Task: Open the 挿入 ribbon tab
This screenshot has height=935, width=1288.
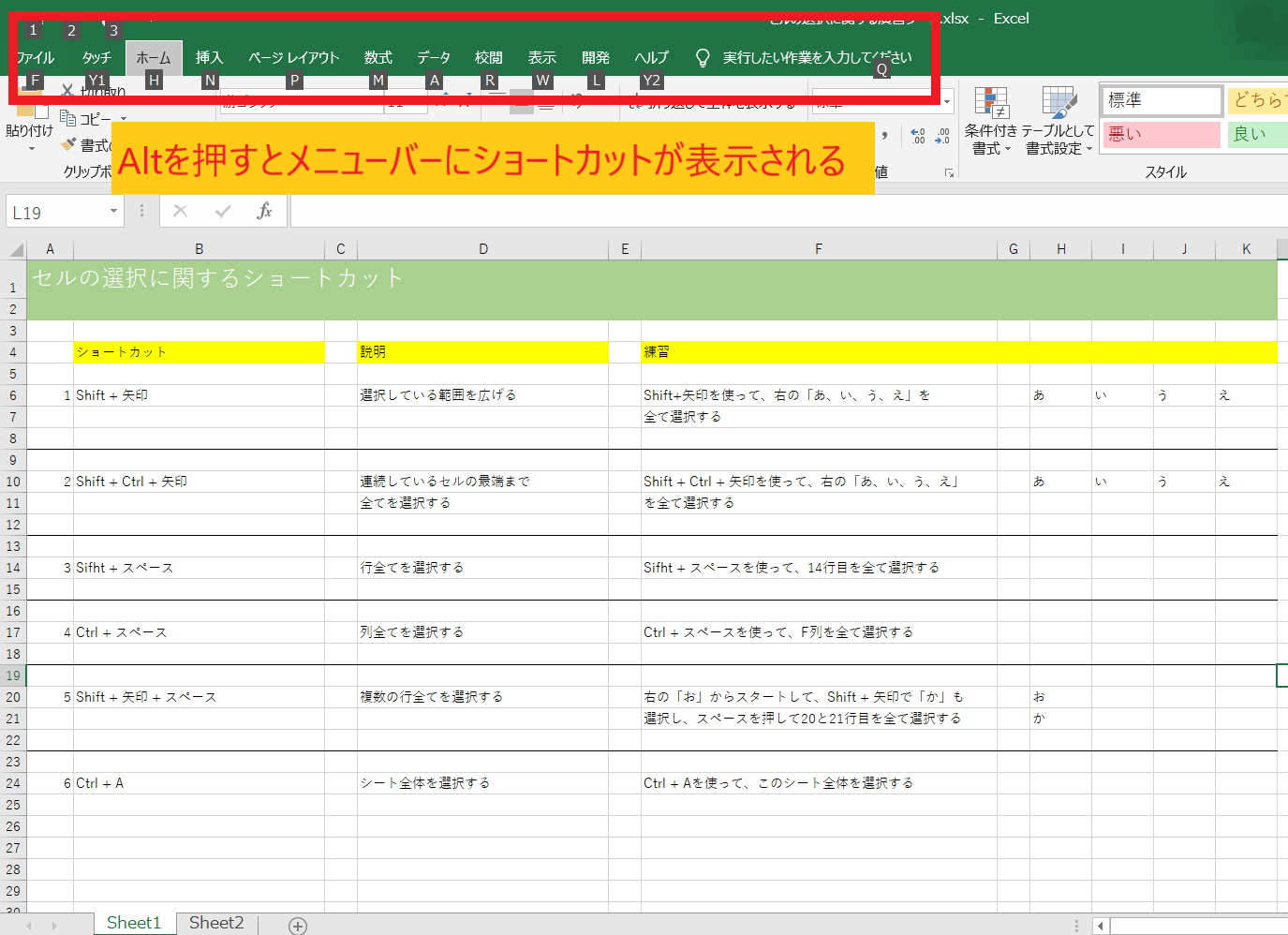Action: click(x=209, y=58)
